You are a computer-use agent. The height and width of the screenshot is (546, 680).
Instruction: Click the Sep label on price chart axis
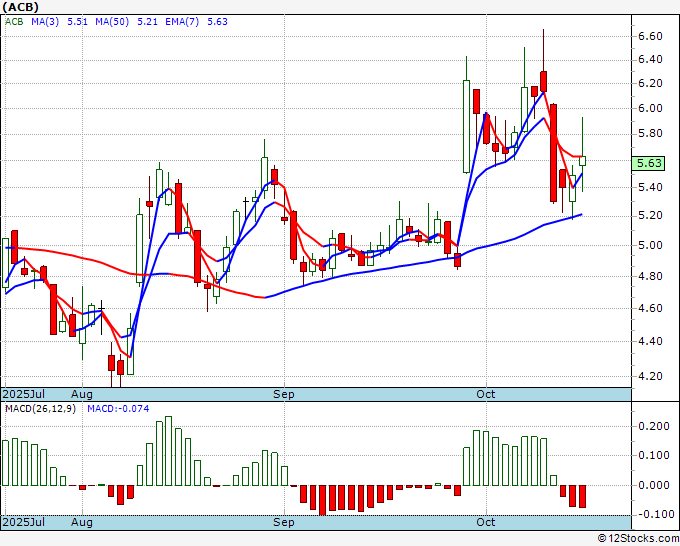[x=284, y=395]
